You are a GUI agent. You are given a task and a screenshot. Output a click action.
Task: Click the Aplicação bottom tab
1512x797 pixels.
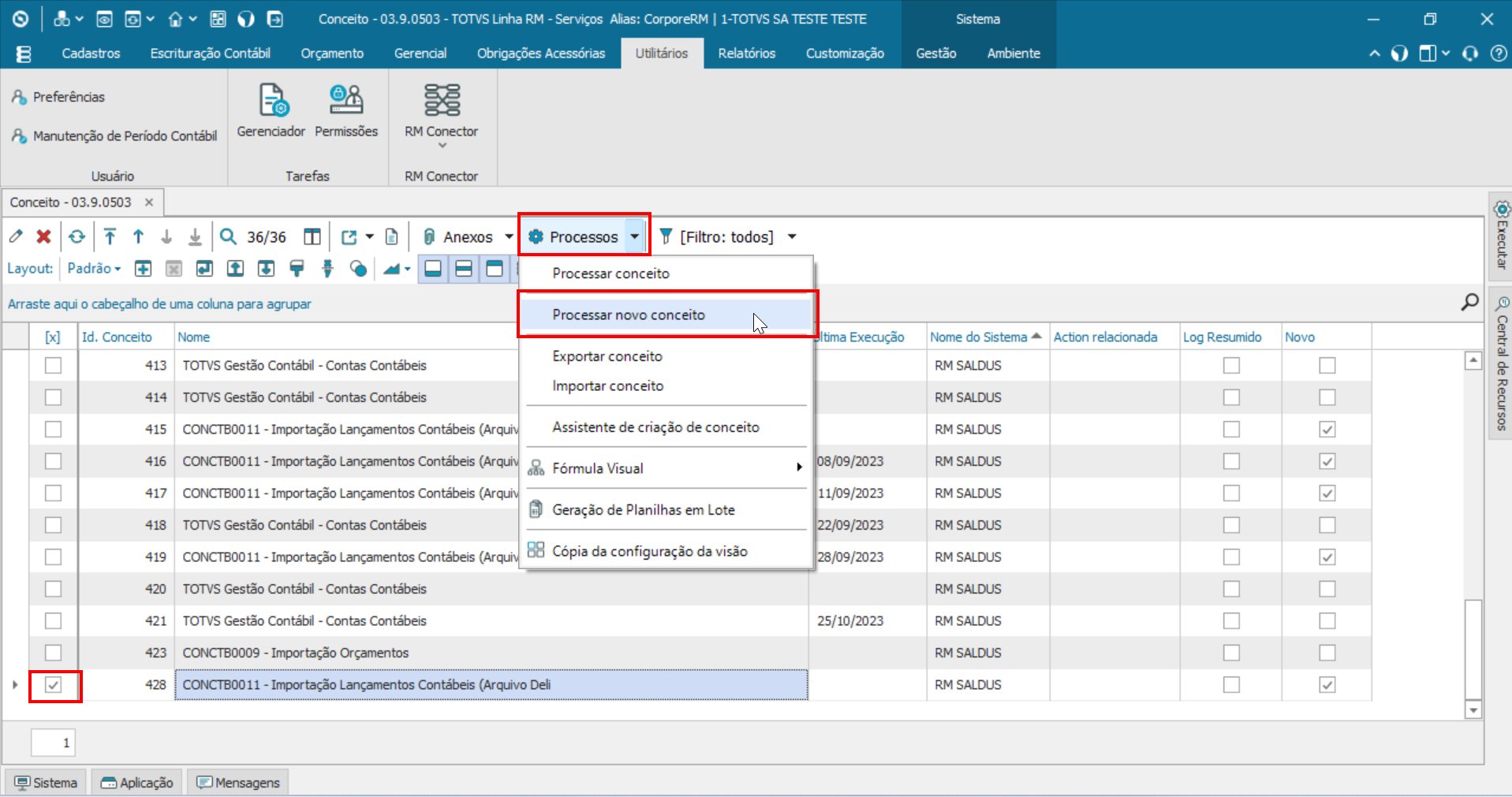[137, 783]
